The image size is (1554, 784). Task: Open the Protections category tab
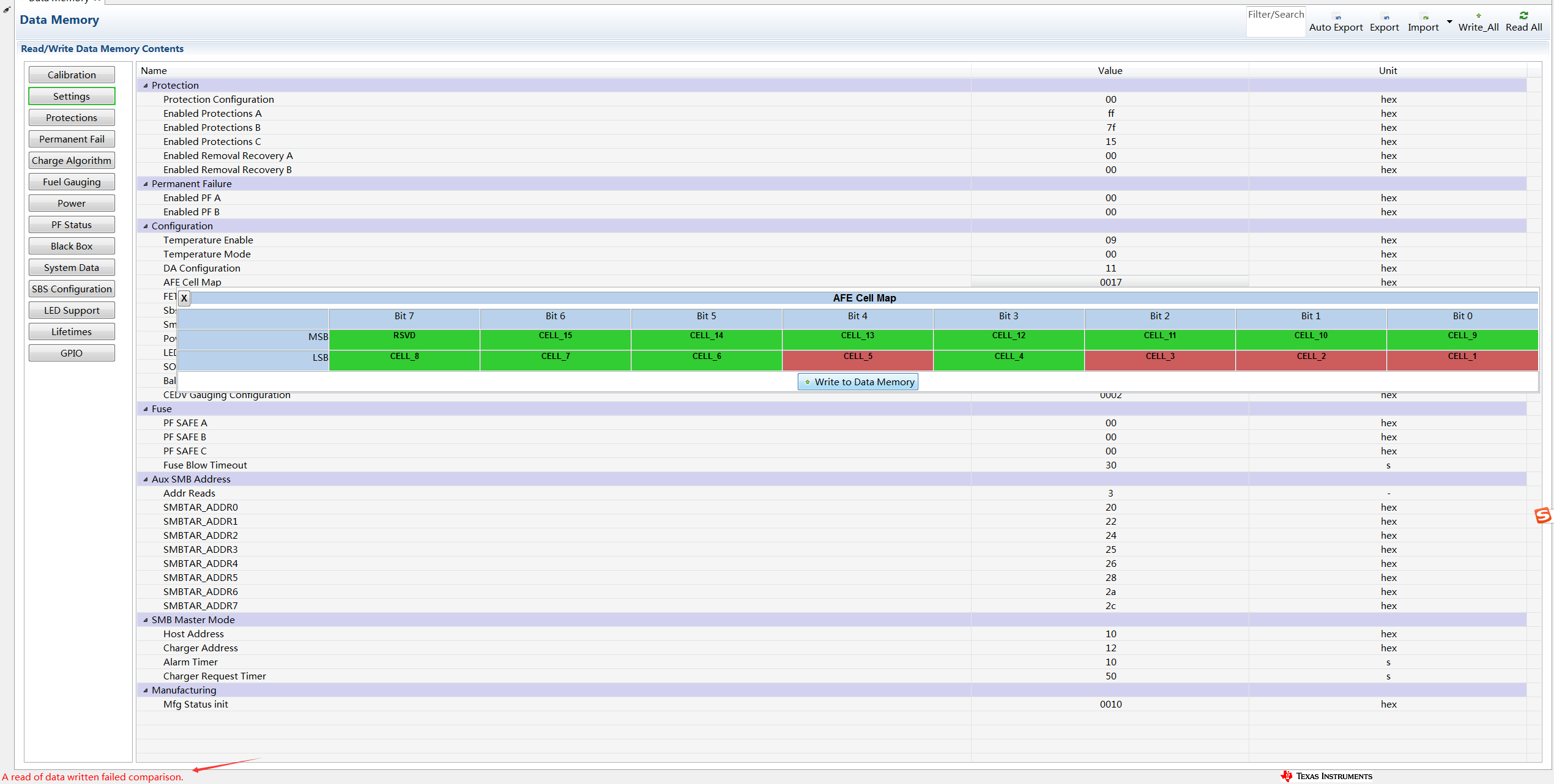tap(72, 117)
